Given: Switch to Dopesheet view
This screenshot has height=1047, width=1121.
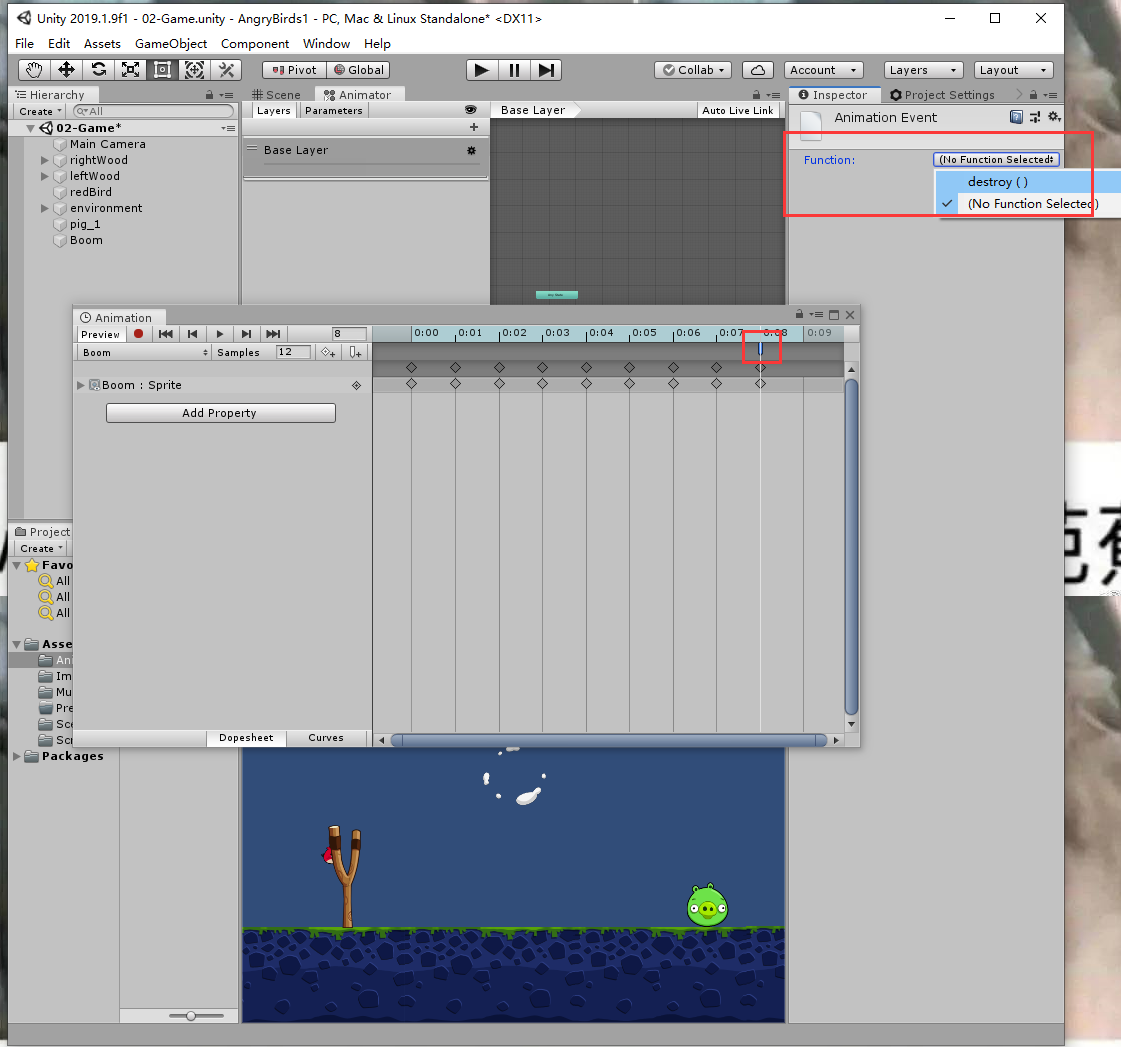Looking at the screenshot, I should 246,737.
